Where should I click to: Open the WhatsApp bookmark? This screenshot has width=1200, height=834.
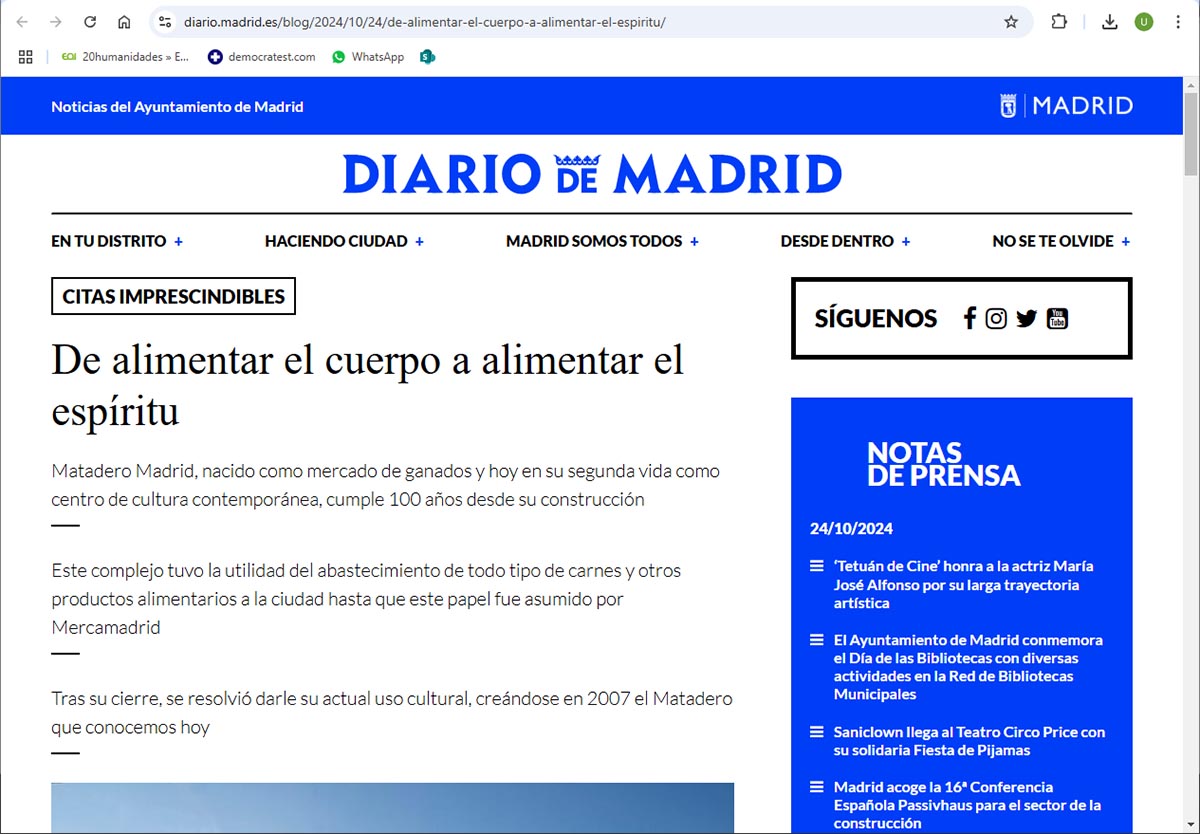point(368,57)
